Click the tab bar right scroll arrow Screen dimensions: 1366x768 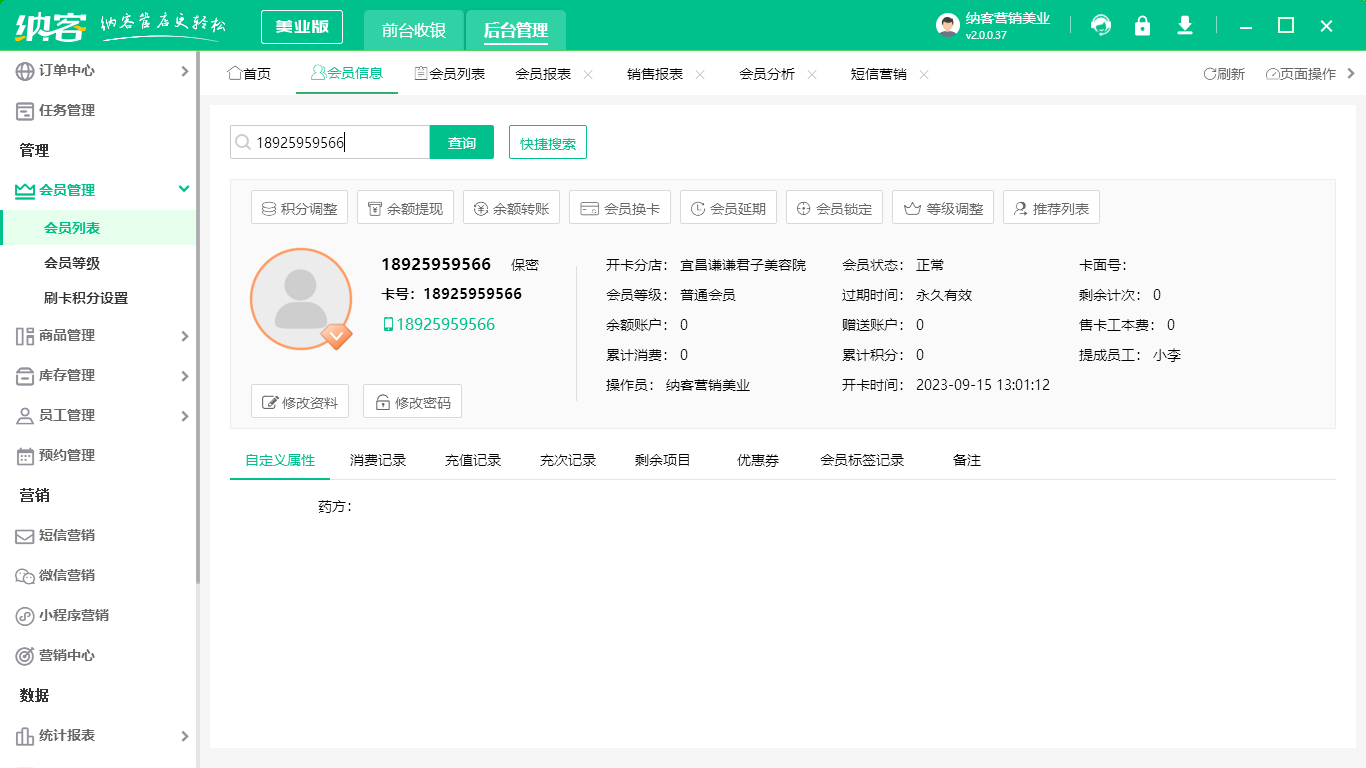pos(1351,73)
